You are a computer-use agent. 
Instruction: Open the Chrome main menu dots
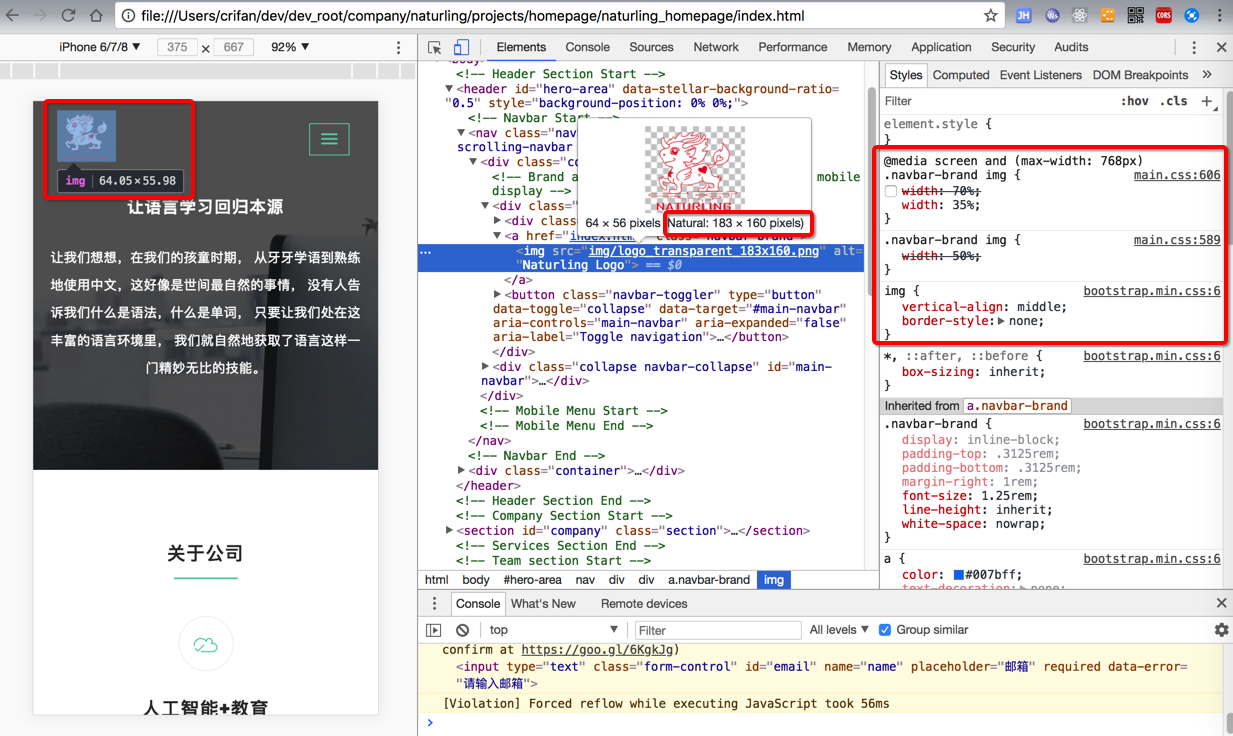[1219, 15]
